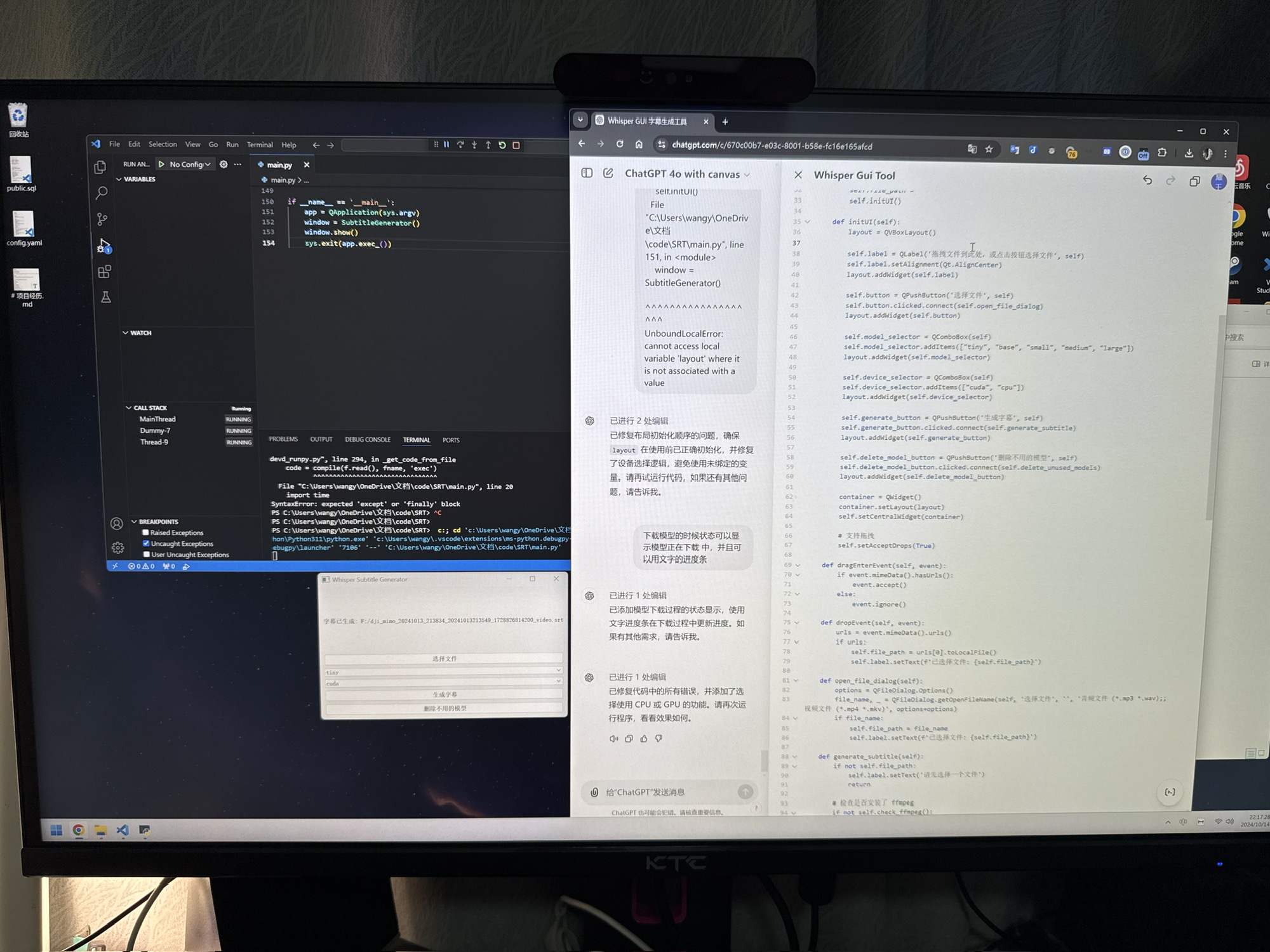The width and height of the screenshot is (1270, 952).
Task: Close the Whisper Gui Tool canvas panel
Action: click(798, 175)
